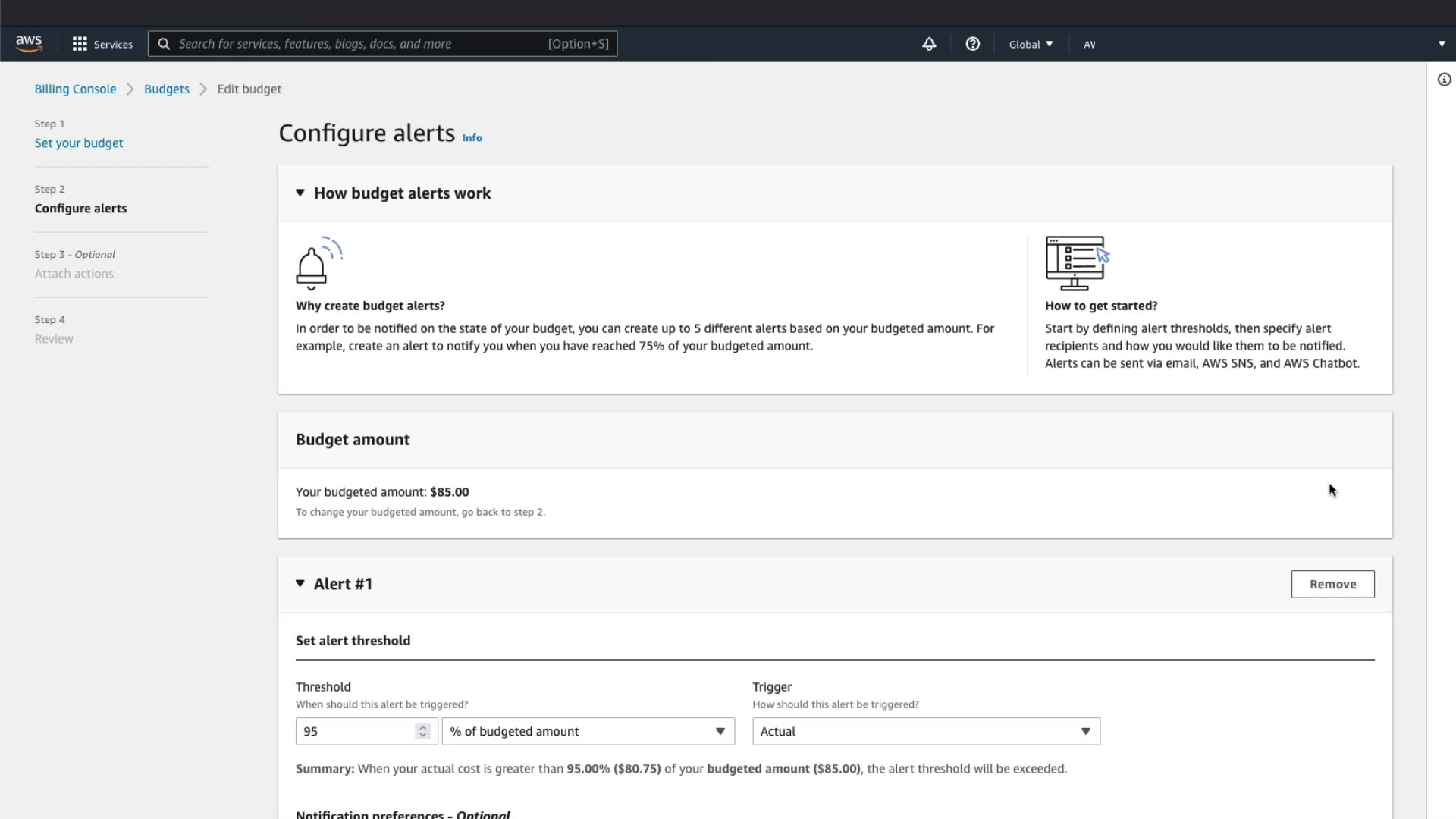Click the threshold value stepper arrows

click(423, 731)
